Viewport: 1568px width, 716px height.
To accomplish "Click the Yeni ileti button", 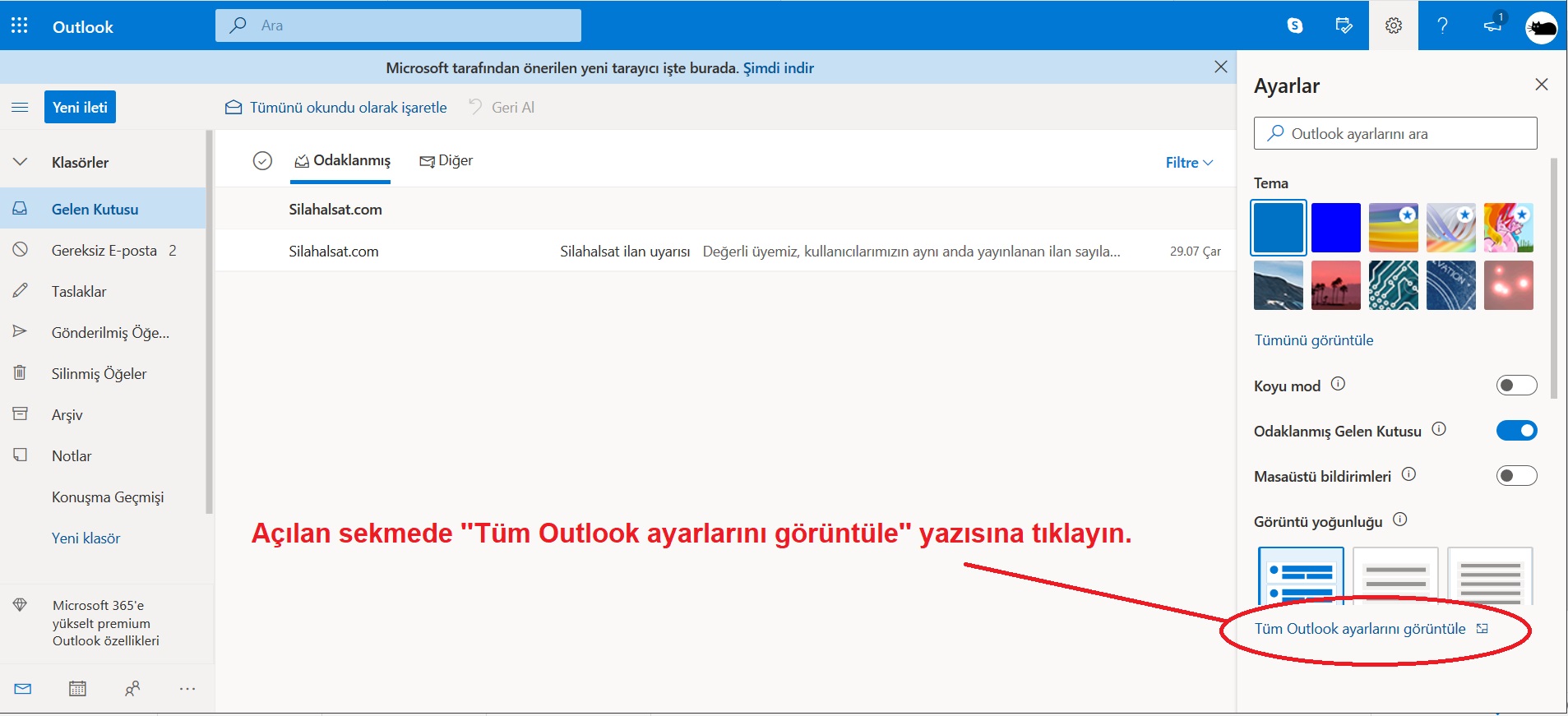I will [80, 108].
